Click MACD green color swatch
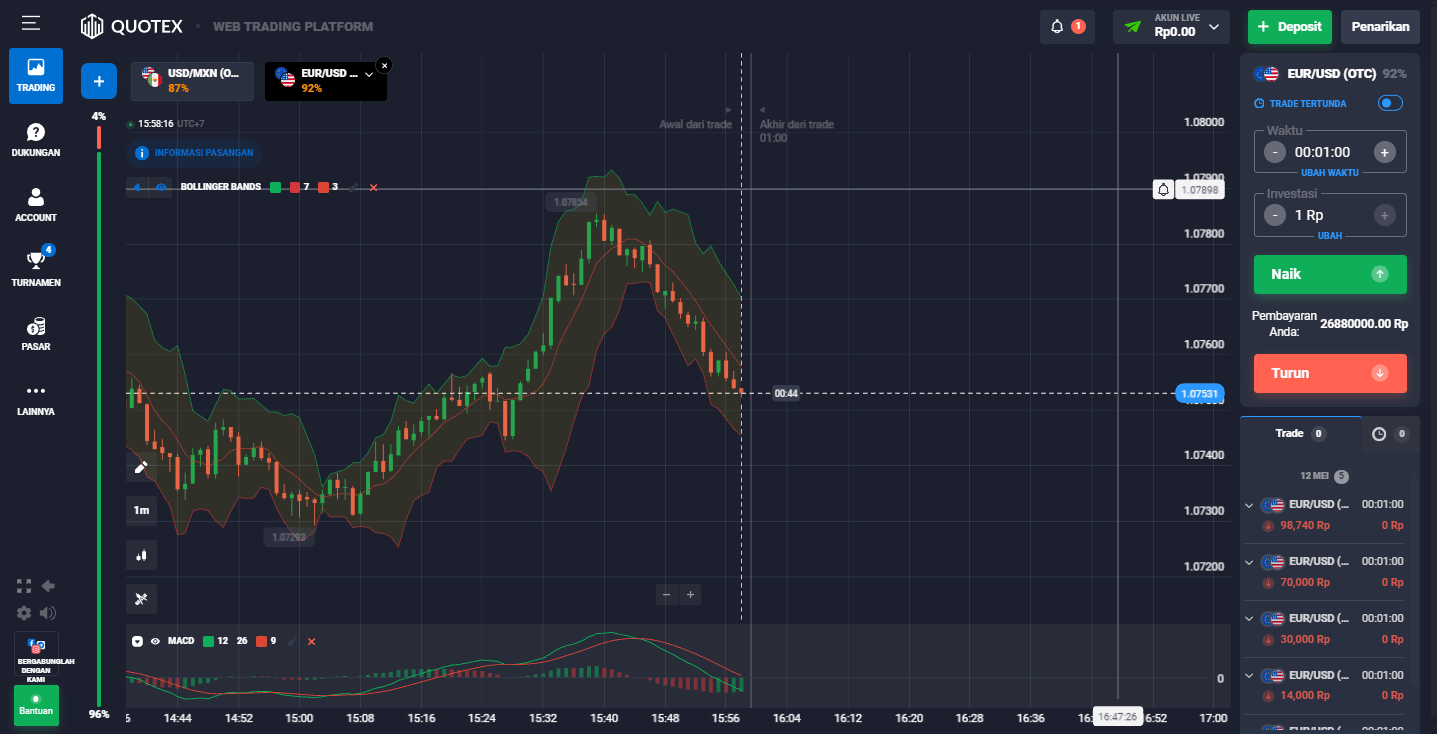The height and width of the screenshot is (734, 1437). click(208, 641)
